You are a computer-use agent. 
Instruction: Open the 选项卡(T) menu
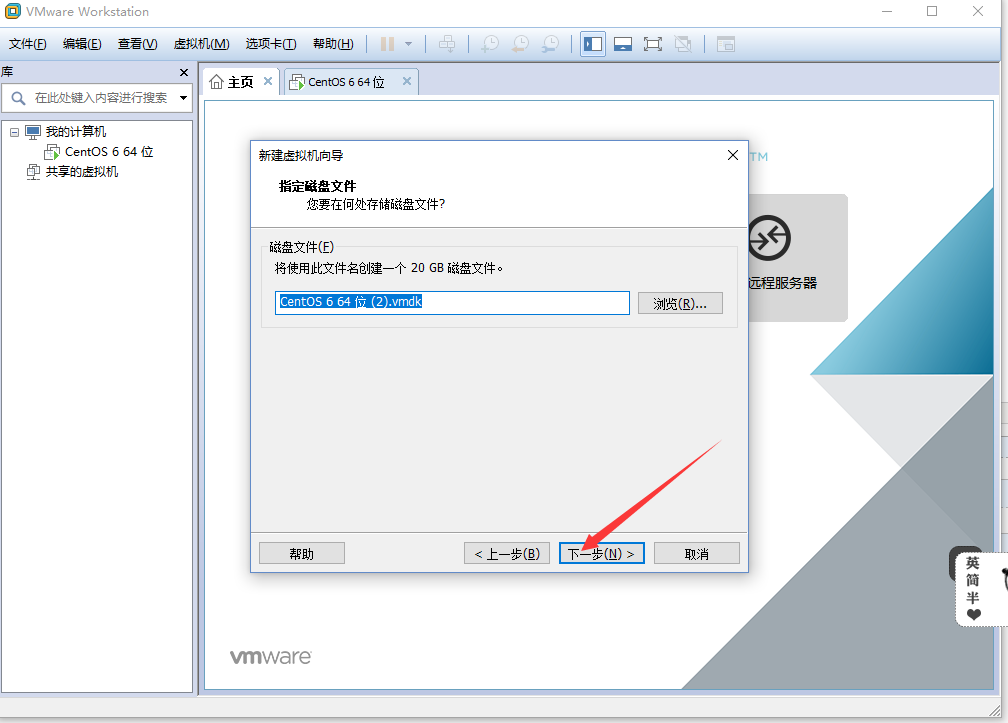point(271,44)
